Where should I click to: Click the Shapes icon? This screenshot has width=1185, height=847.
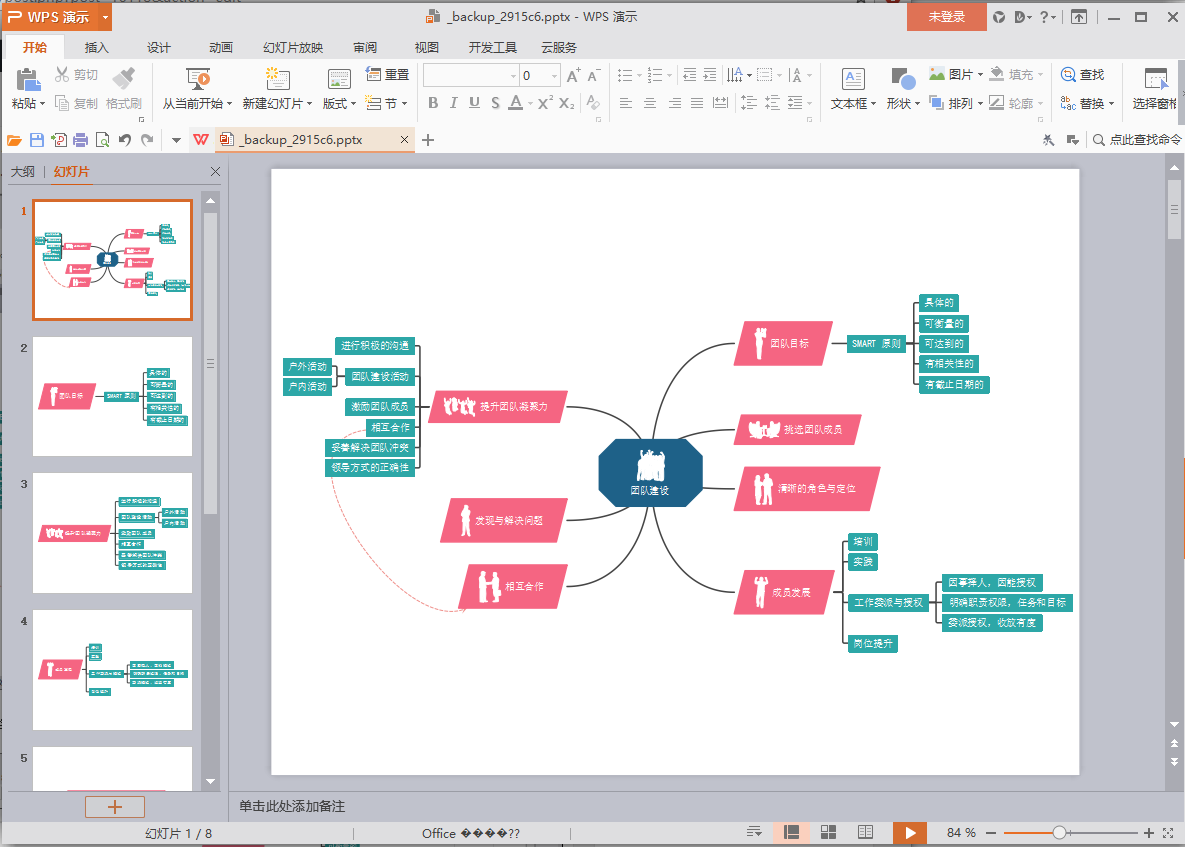tap(902, 79)
